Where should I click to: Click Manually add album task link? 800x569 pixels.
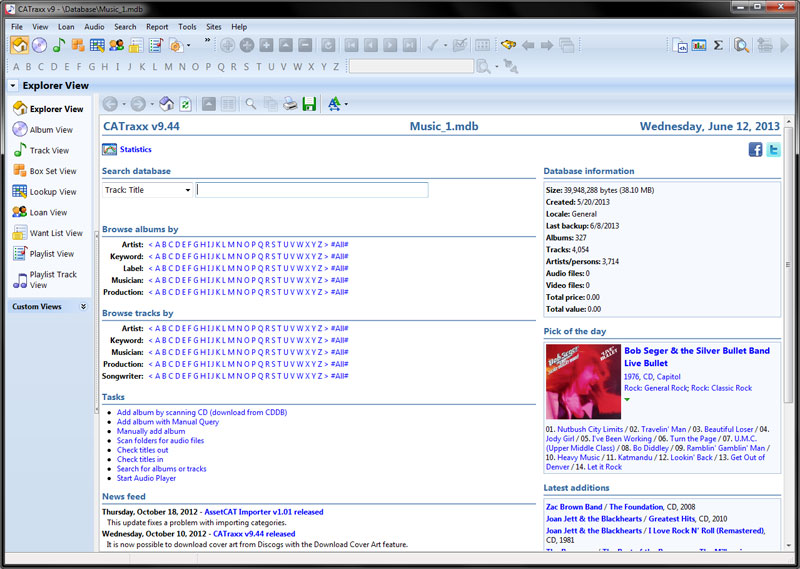151,431
